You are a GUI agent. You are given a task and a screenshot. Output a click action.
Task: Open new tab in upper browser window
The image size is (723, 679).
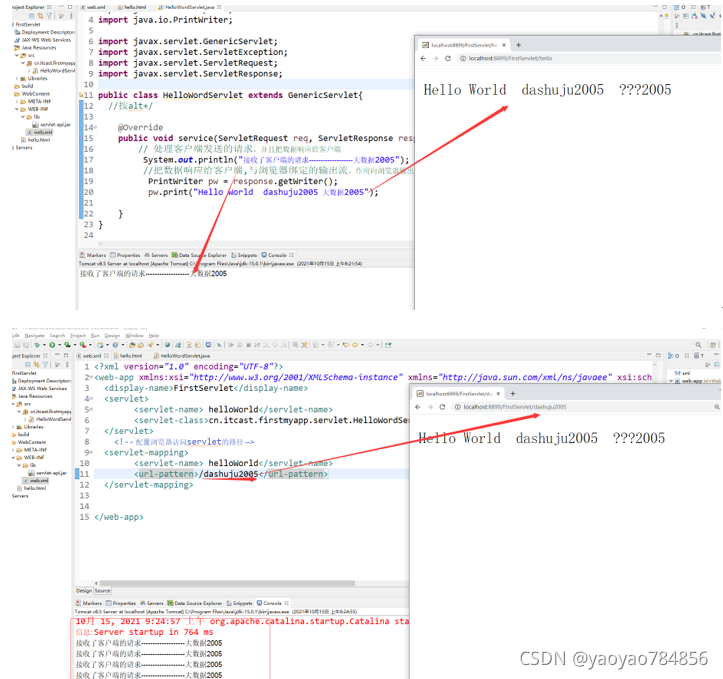518,45
